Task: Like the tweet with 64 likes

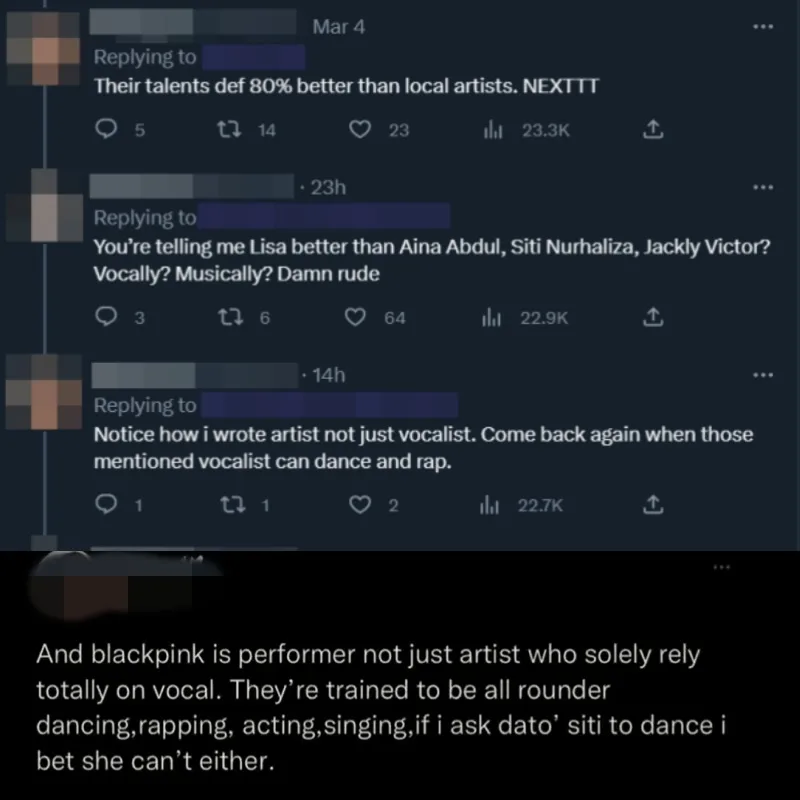Action: pos(354,318)
